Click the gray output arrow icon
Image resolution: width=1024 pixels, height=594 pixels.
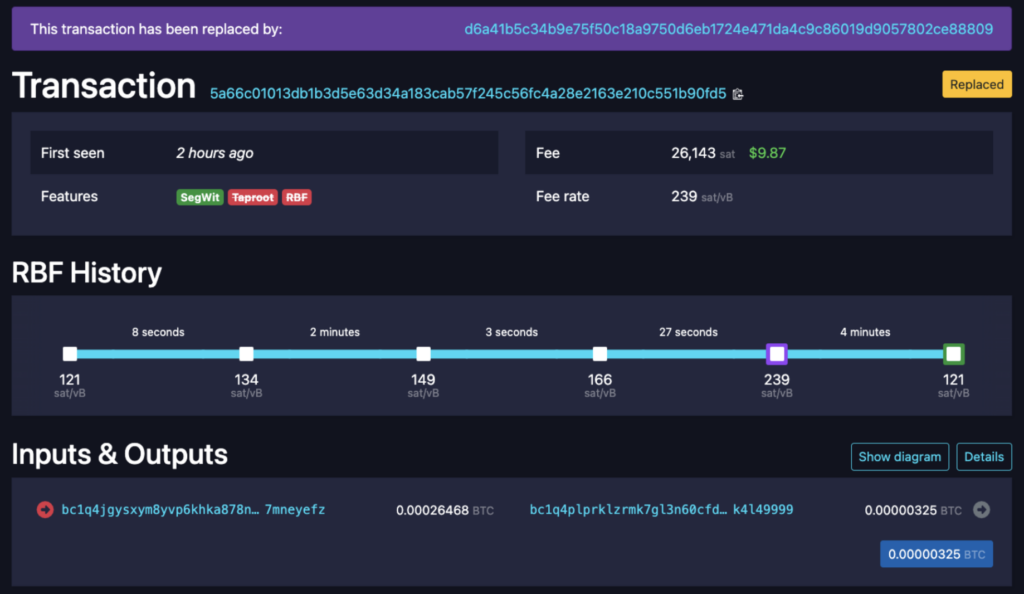coord(981,510)
